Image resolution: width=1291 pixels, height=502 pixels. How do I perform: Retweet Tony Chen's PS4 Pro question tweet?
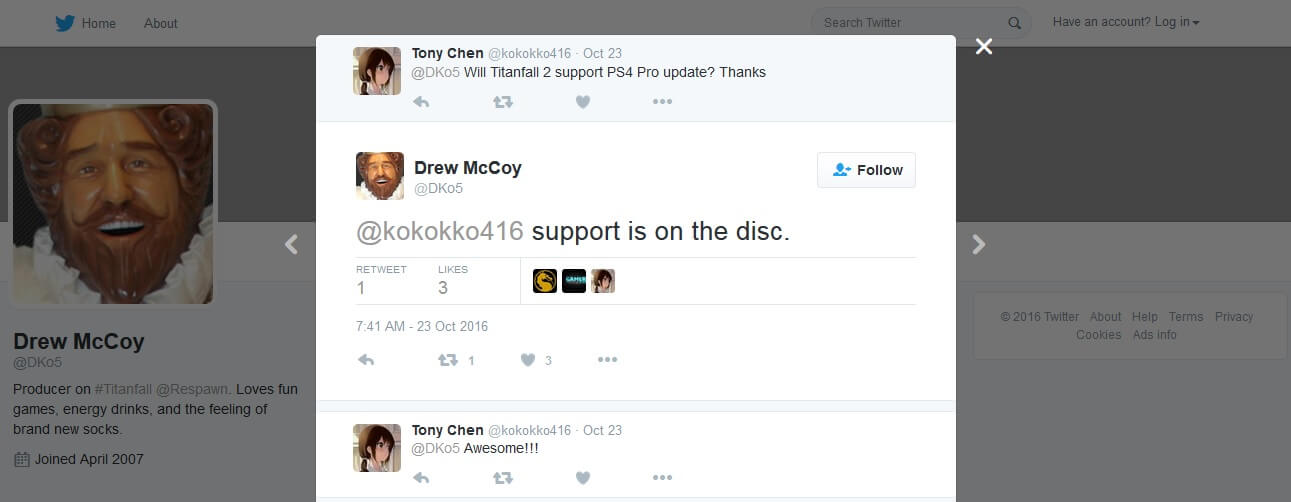pos(503,101)
